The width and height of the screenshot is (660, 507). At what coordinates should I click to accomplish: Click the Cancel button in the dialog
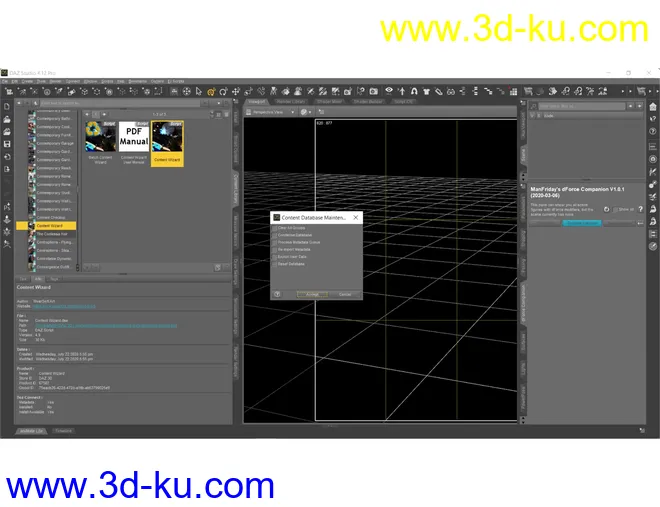344,294
